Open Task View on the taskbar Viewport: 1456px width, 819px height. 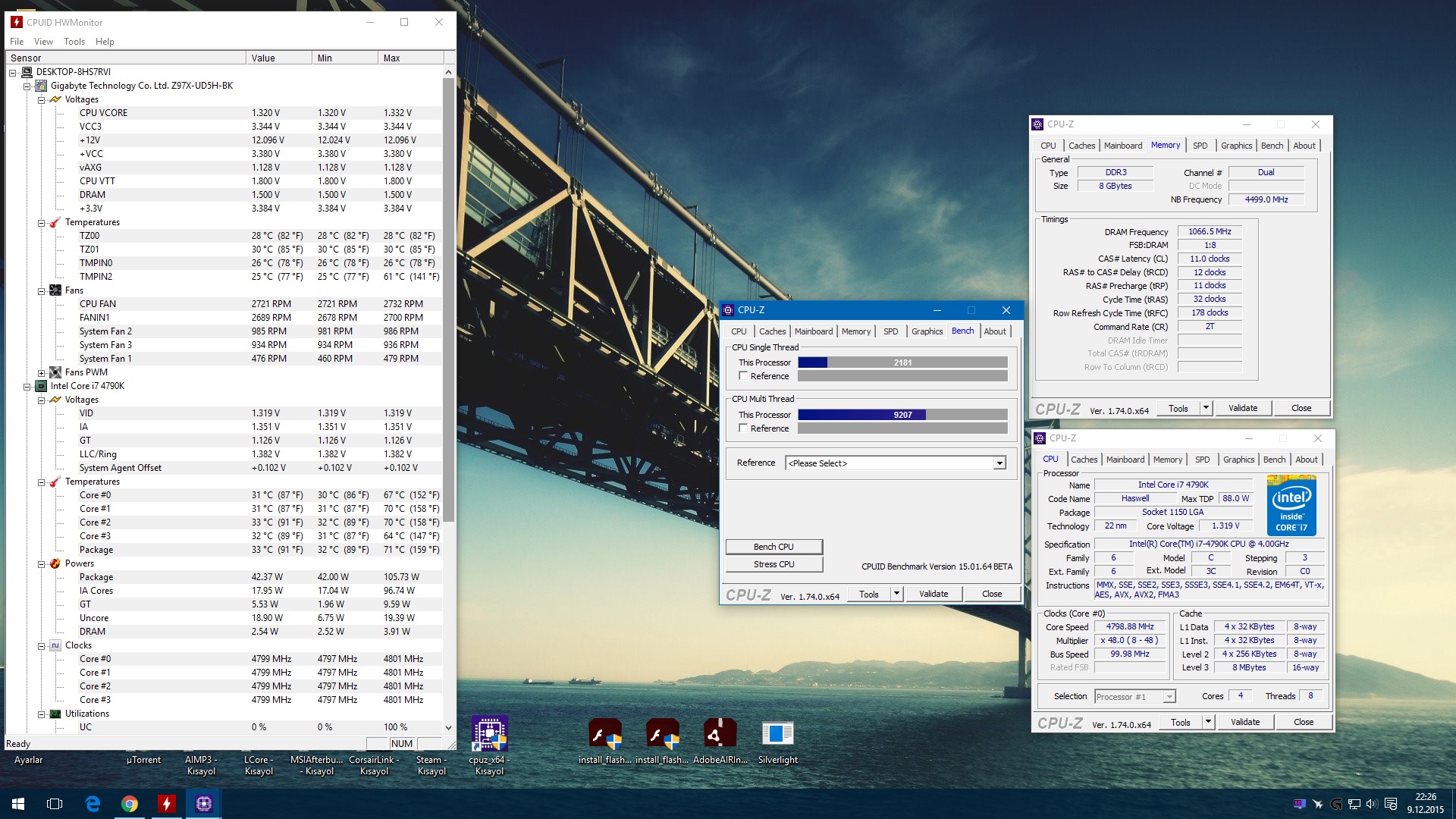click(55, 804)
